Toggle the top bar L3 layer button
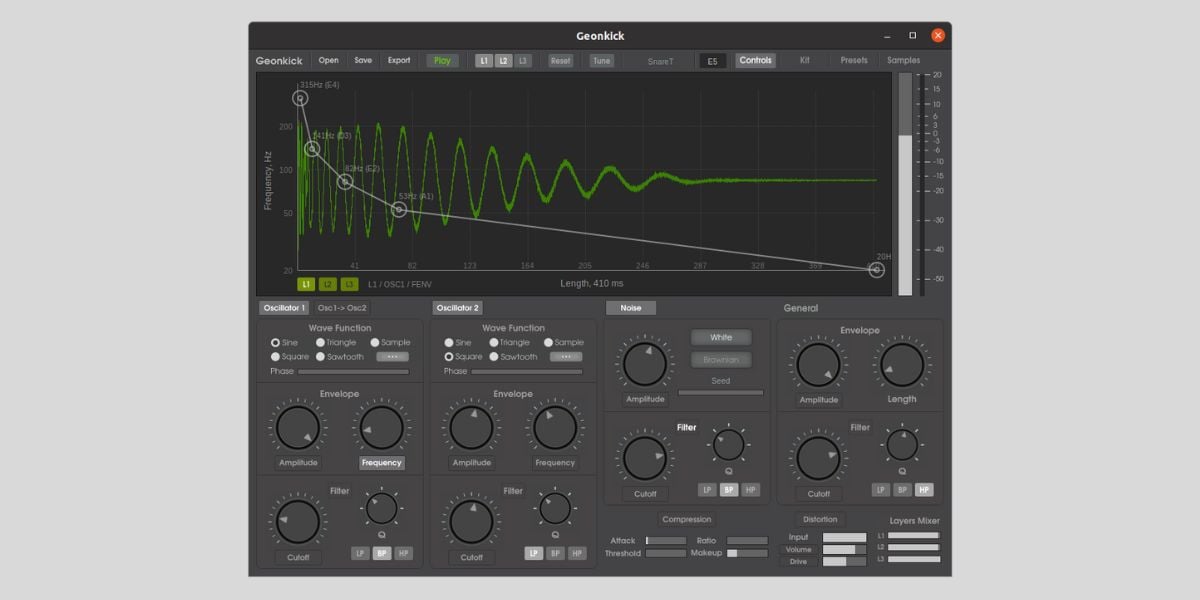Viewport: 1200px width, 600px height. point(524,61)
